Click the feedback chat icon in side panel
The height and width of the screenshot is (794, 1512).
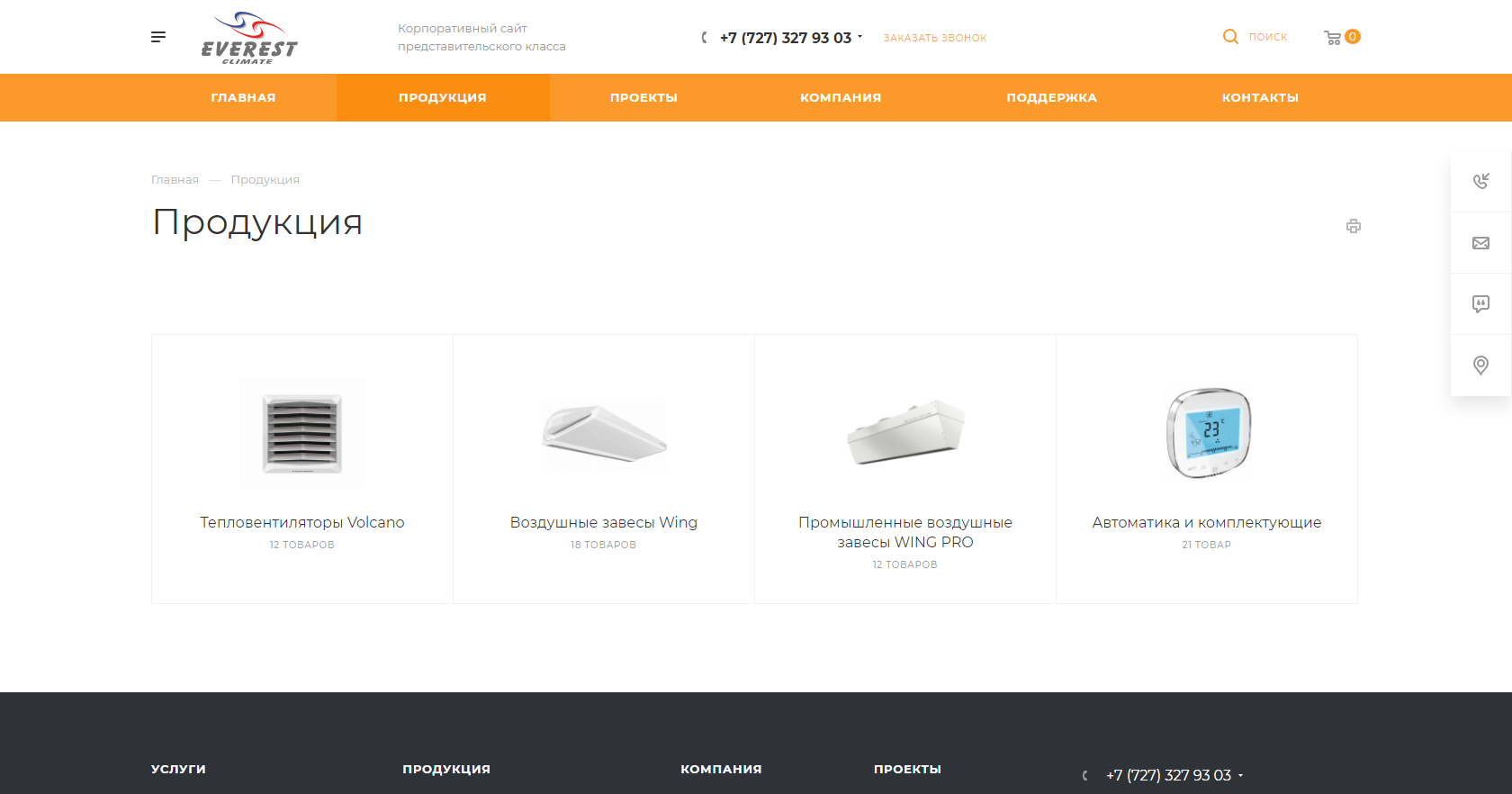point(1480,304)
